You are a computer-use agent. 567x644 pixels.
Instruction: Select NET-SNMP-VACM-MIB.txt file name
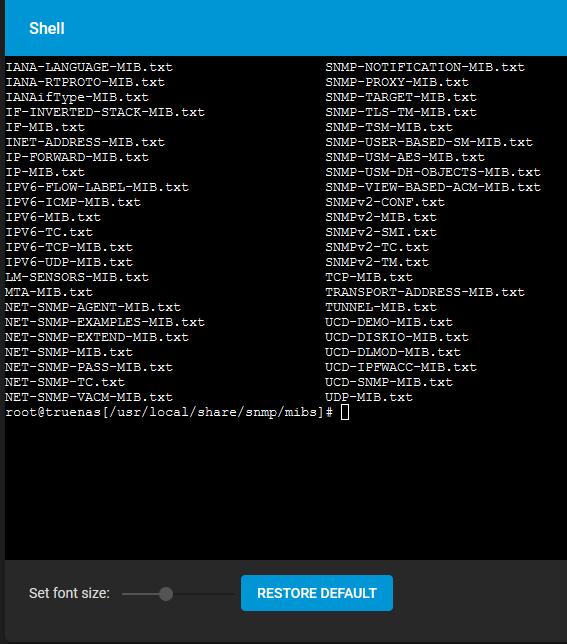point(89,397)
